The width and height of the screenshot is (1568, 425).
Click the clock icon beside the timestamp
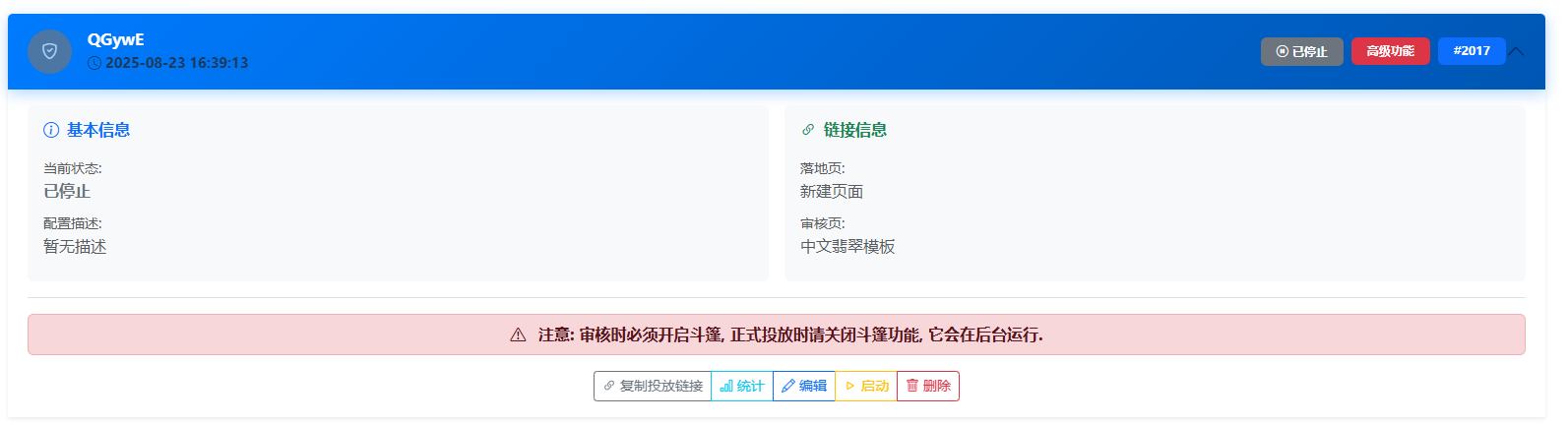[94, 63]
